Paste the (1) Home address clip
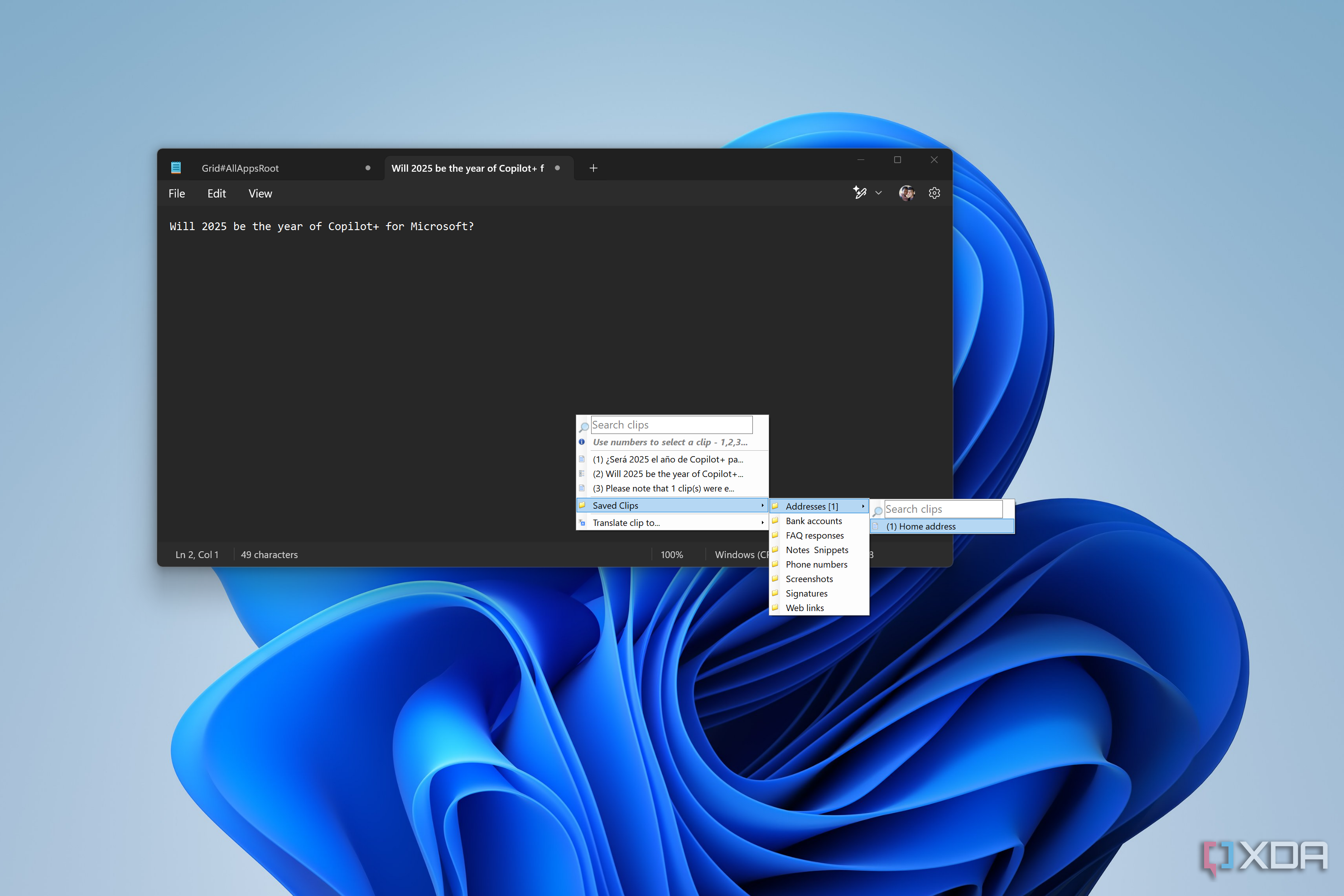 942,526
